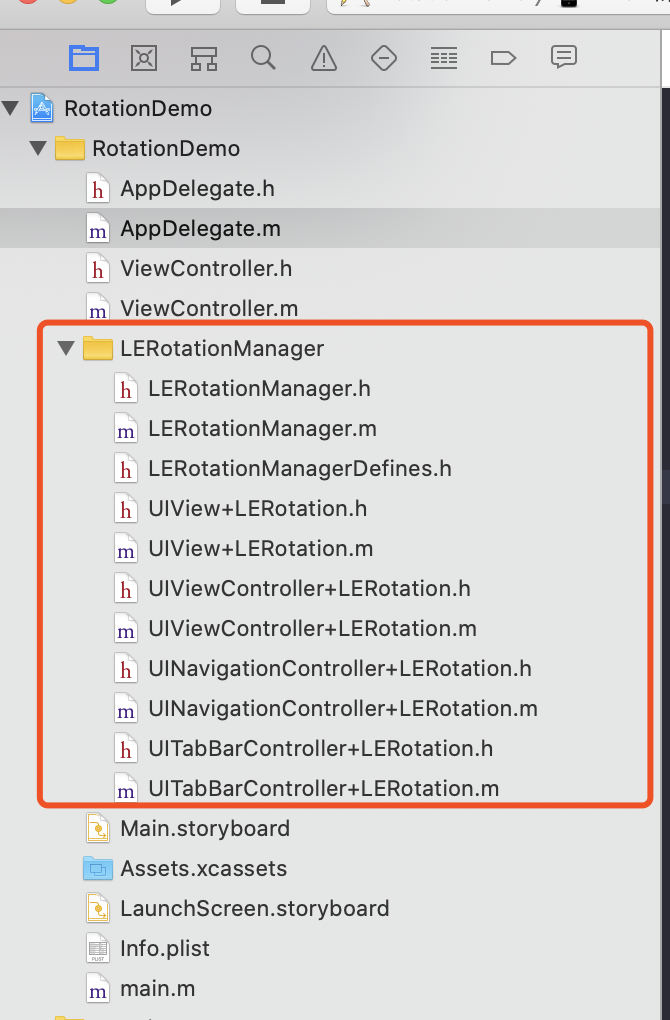Select AppDelegate.m in the file tree

click(x=200, y=228)
